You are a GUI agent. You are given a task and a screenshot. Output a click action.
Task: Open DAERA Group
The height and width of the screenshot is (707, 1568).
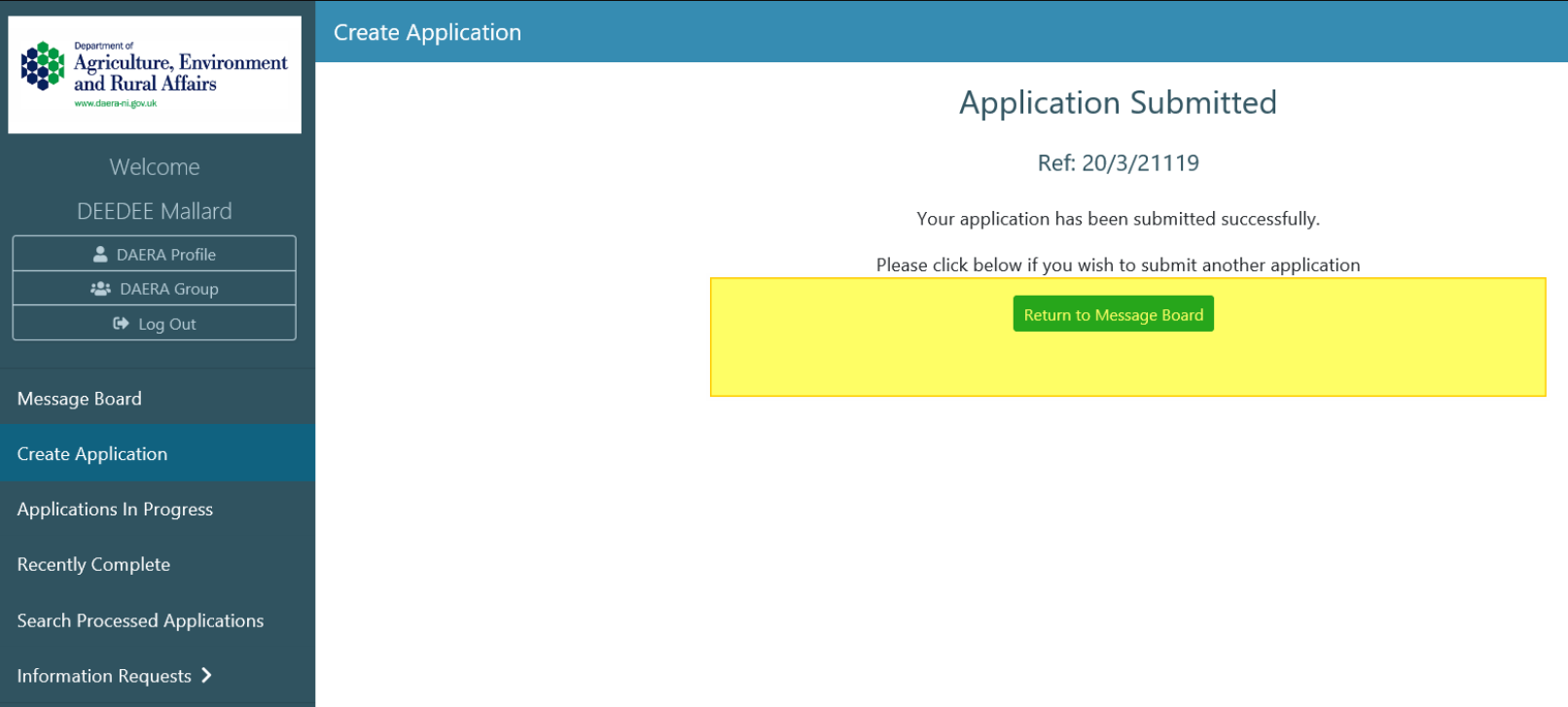(155, 289)
